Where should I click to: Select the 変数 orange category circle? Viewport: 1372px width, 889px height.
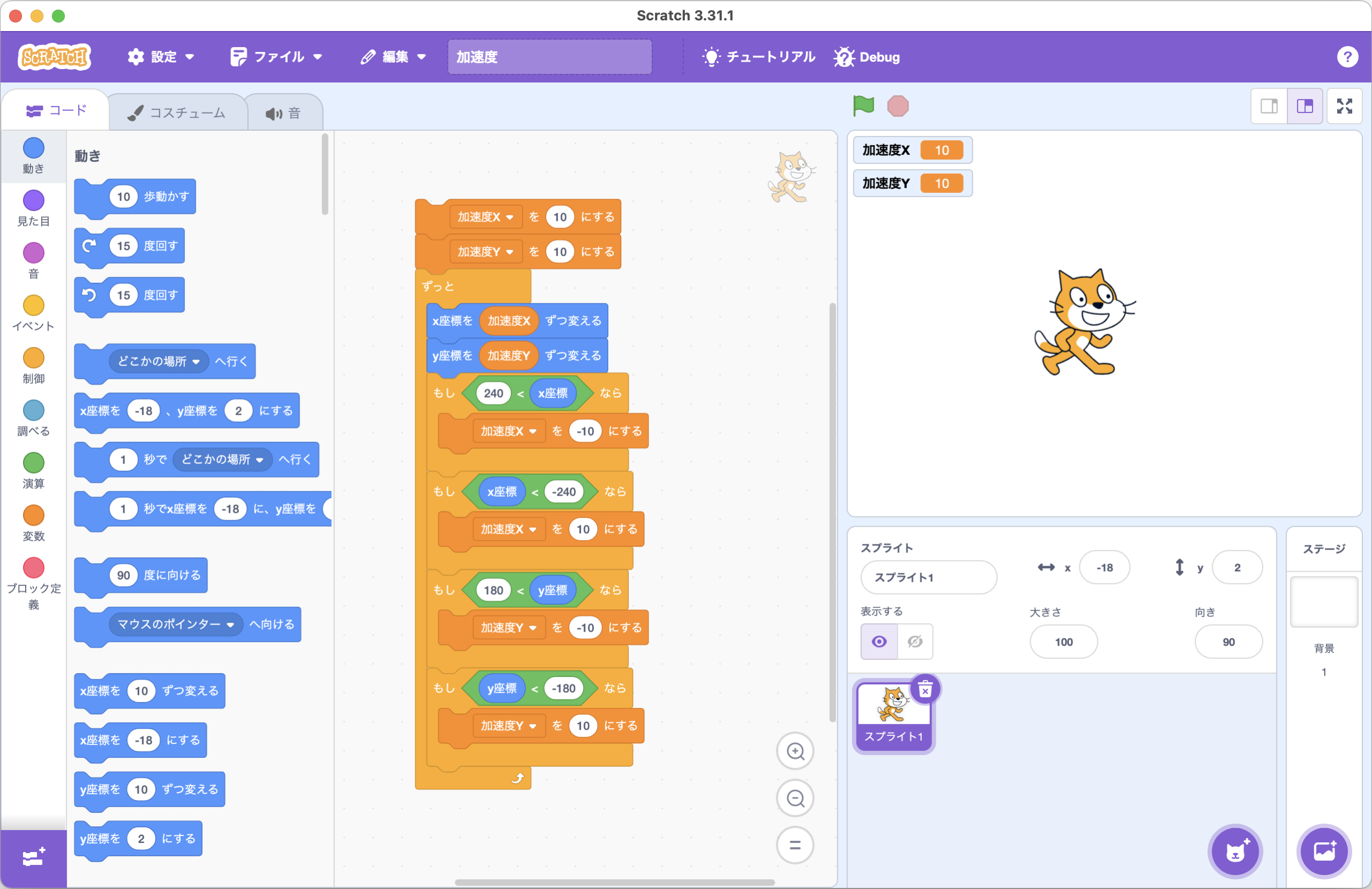[33, 516]
